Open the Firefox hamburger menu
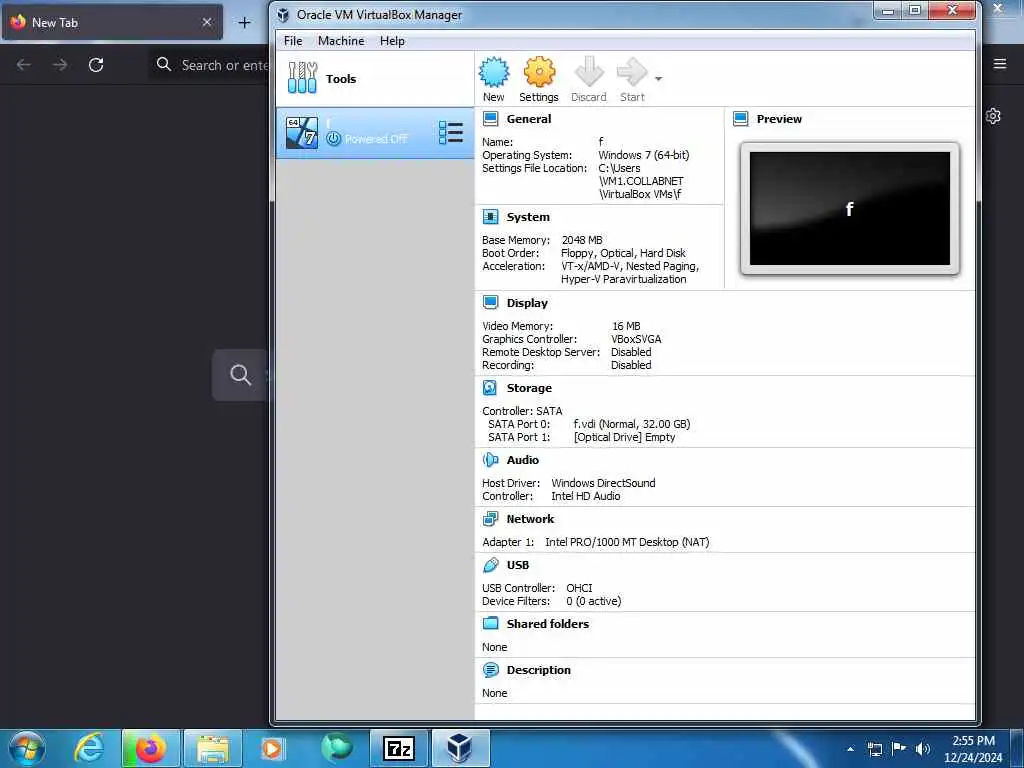Image resolution: width=1024 pixels, height=768 pixels. point(1000,64)
